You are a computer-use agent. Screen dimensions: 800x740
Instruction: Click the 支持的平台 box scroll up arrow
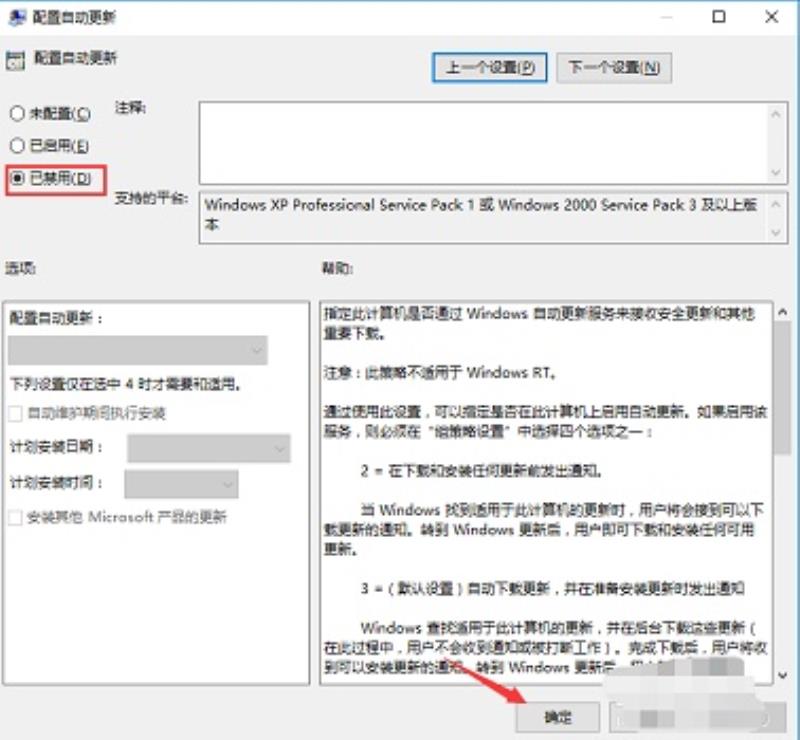[x=776, y=204]
